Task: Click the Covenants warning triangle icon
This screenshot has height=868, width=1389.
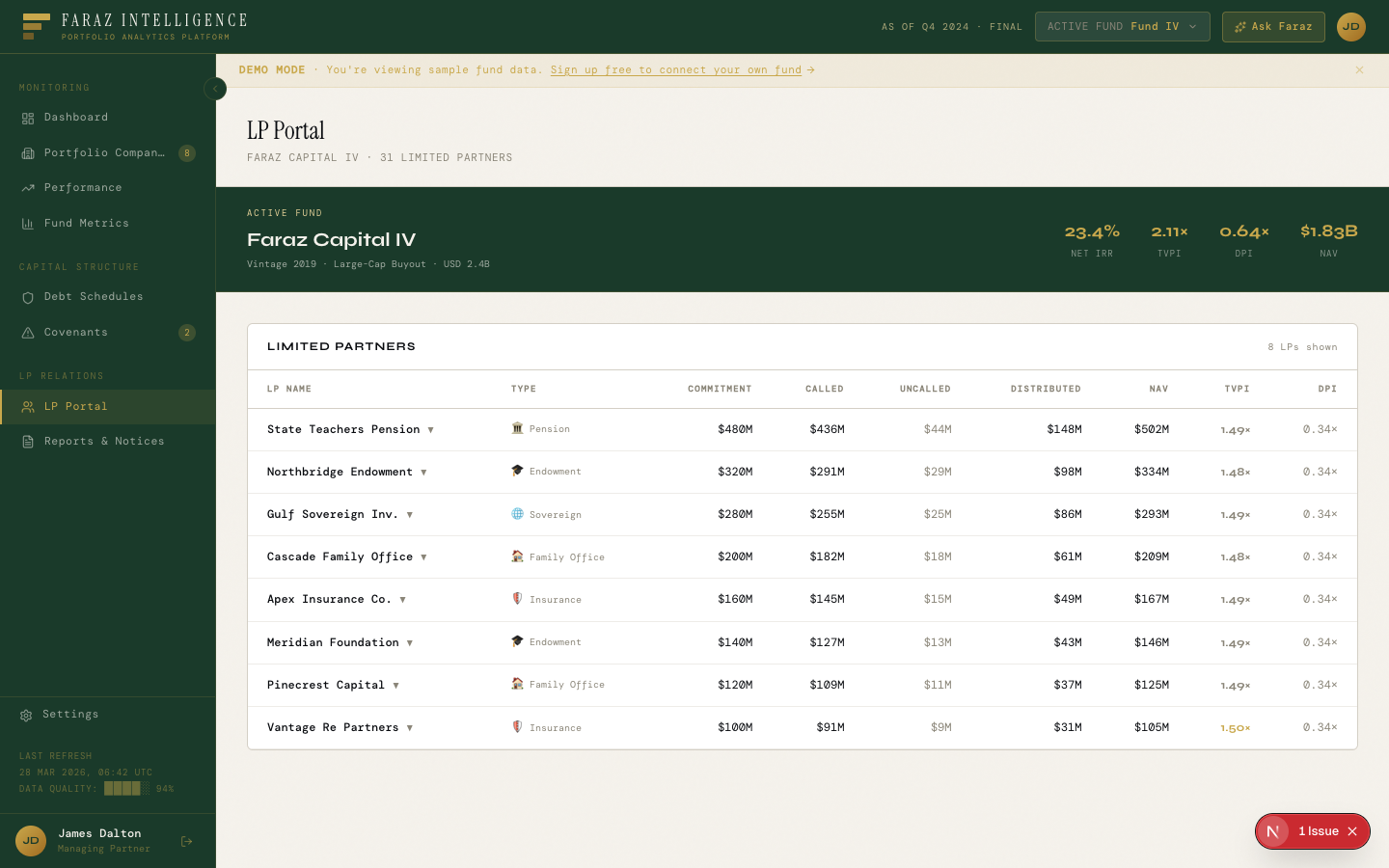Action: click(x=28, y=333)
